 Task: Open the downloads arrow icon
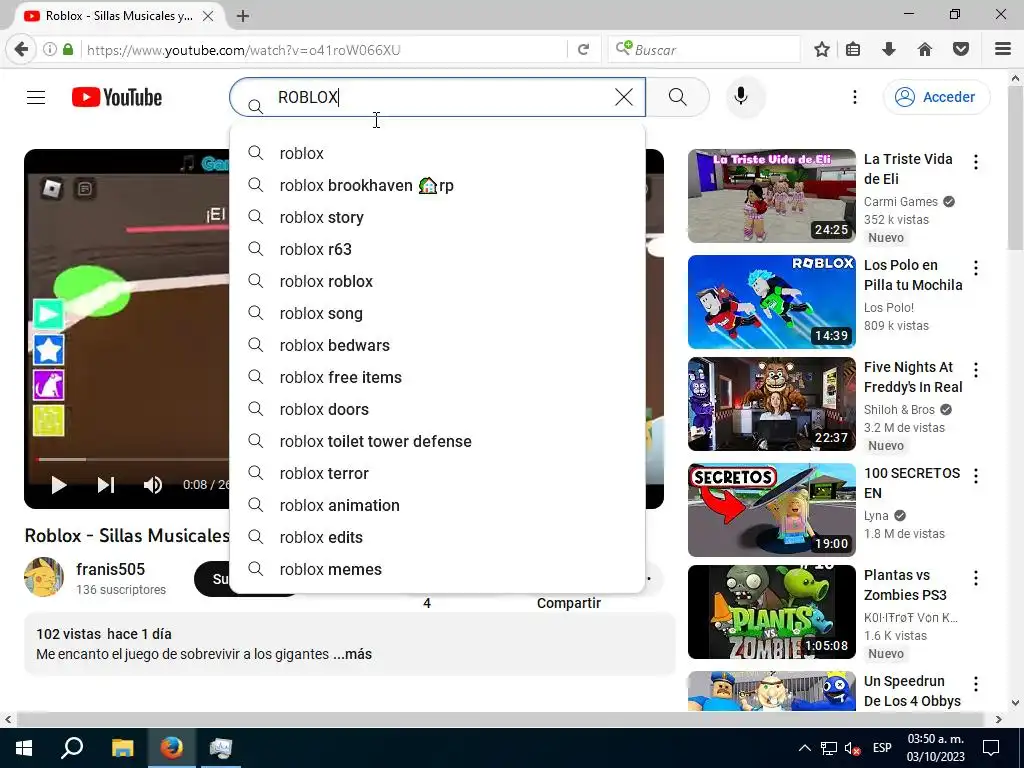pyautogui.click(x=889, y=50)
